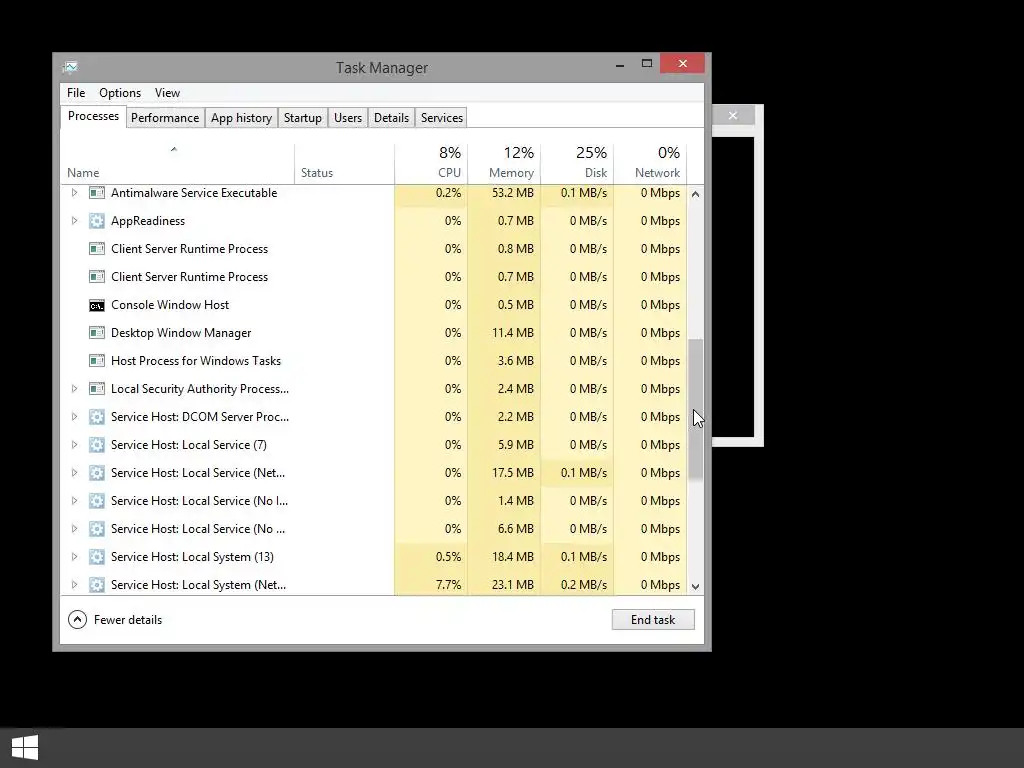Expand Service Host: Local Service (Net...
The width and height of the screenshot is (1024, 768).
coord(74,473)
